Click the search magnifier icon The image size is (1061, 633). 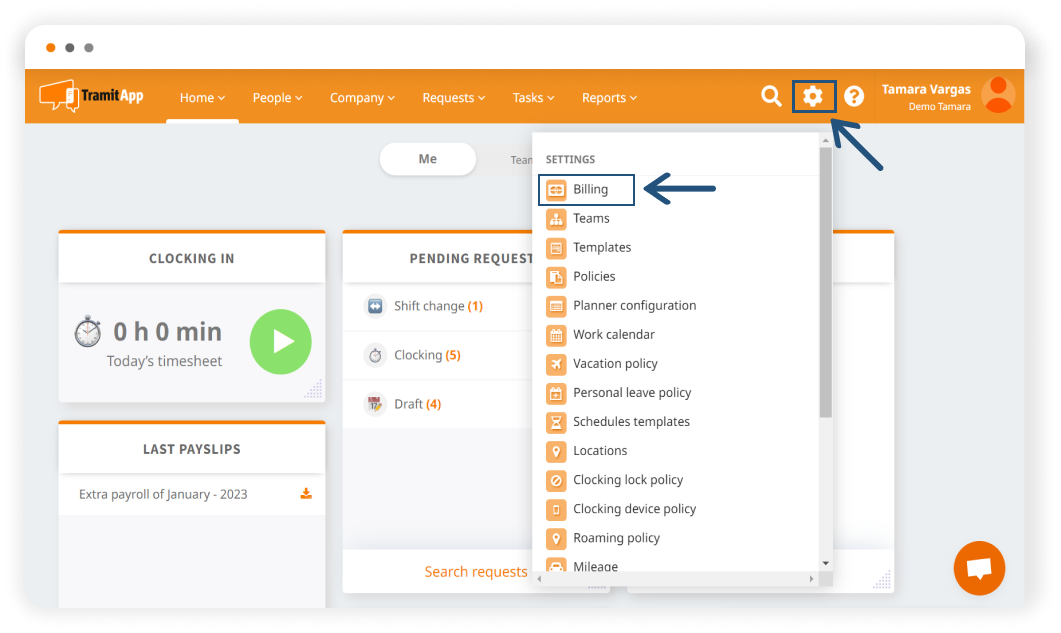coord(771,96)
